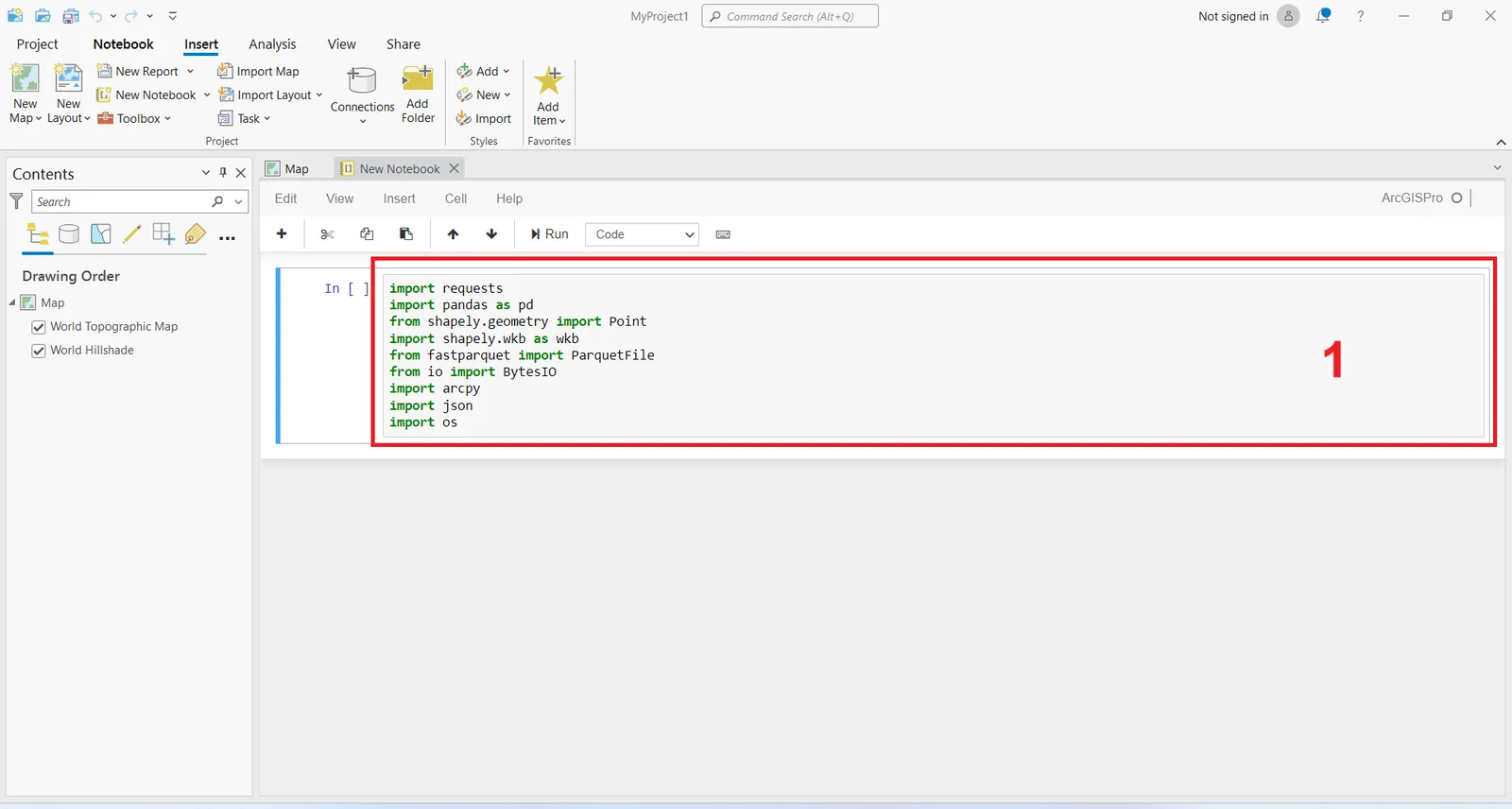Viewport: 1512px width, 809px height.
Task: Pin the Contents pane auto-hide
Action: [223, 173]
